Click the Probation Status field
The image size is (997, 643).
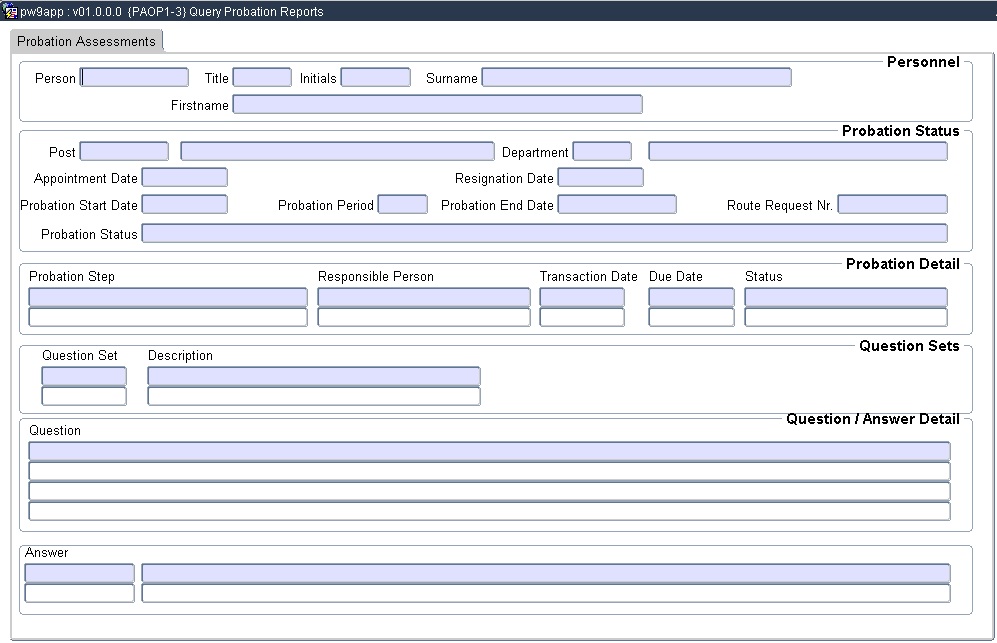[x=544, y=233]
